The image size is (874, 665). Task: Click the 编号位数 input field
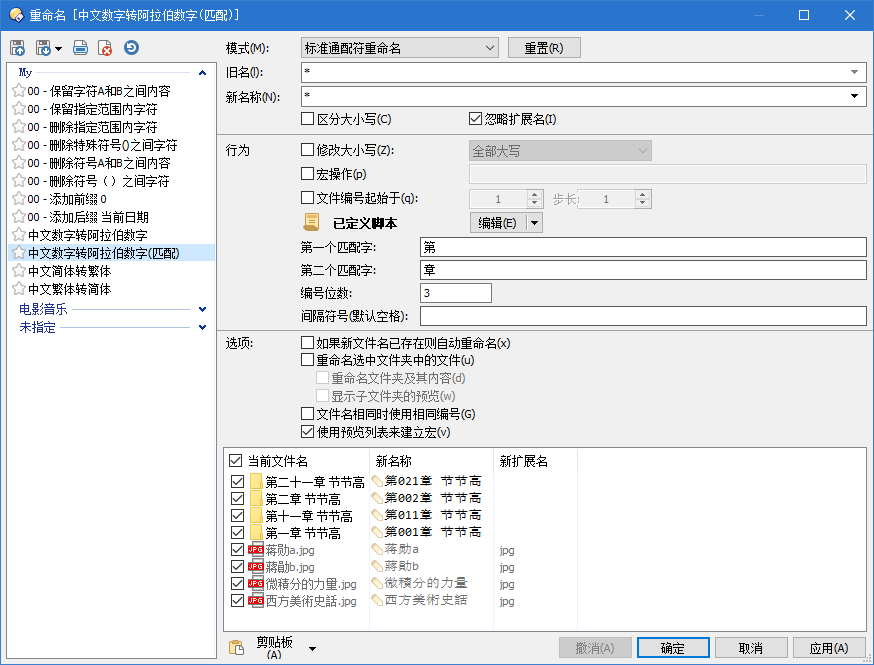coord(456,293)
